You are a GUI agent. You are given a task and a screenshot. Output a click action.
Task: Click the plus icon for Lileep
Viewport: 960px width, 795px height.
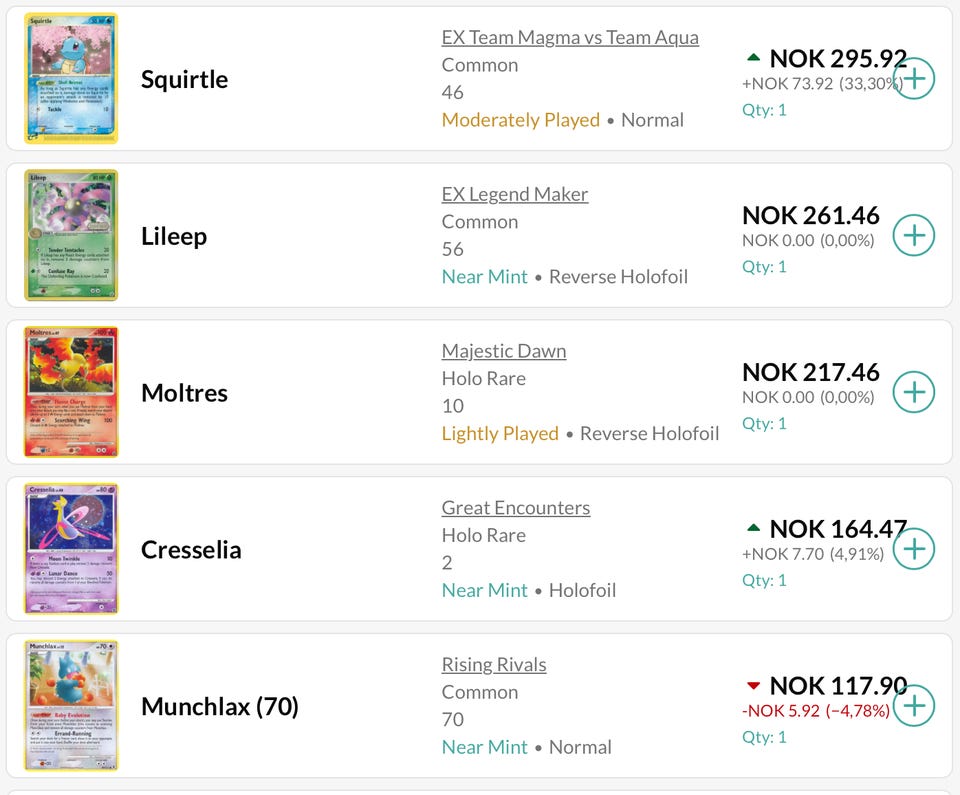tap(913, 235)
